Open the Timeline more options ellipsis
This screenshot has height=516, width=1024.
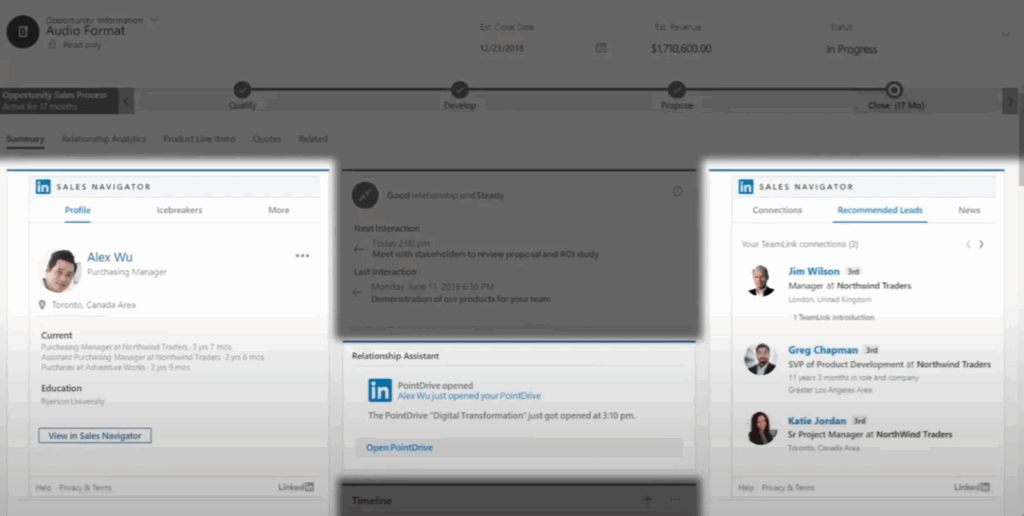click(x=675, y=500)
